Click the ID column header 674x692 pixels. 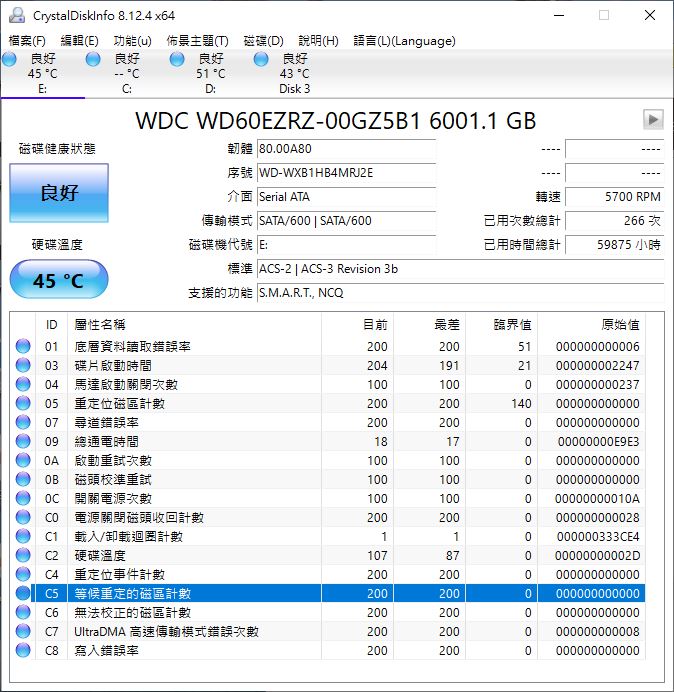(x=51, y=325)
